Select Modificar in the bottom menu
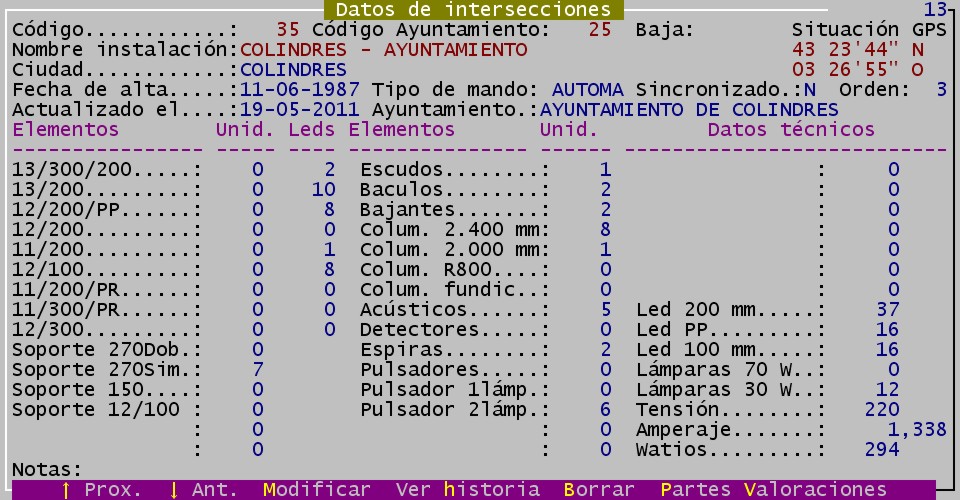Screen dimensions: 960x500 pos(316,489)
